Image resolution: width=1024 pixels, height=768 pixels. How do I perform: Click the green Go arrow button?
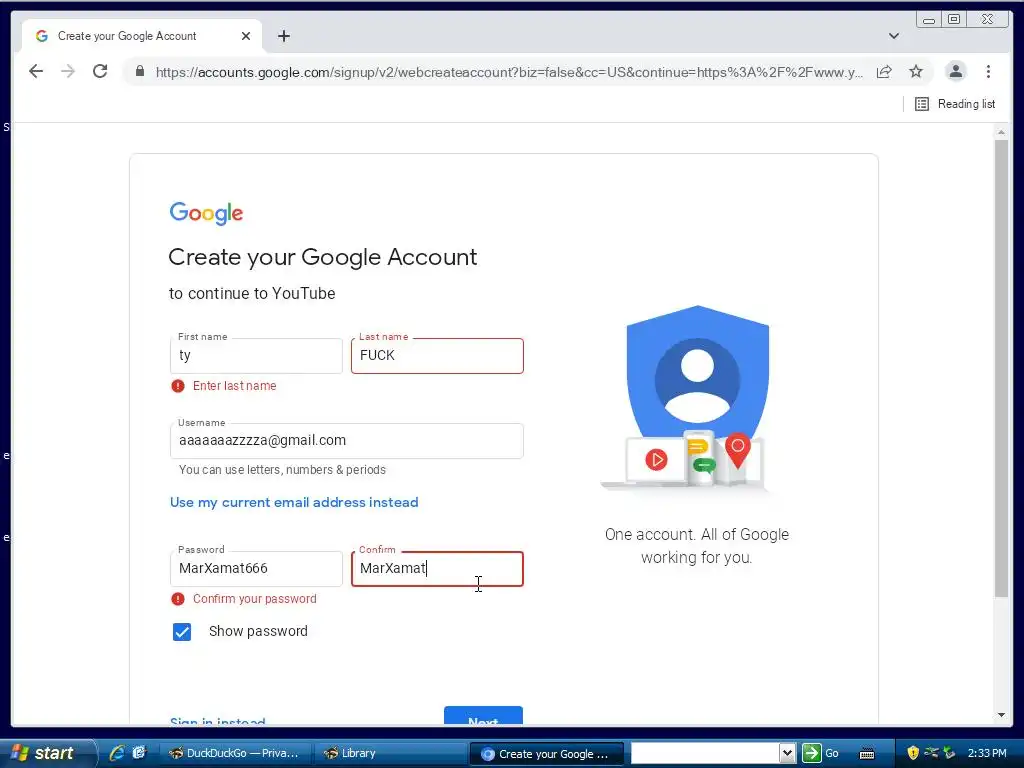(x=812, y=753)
